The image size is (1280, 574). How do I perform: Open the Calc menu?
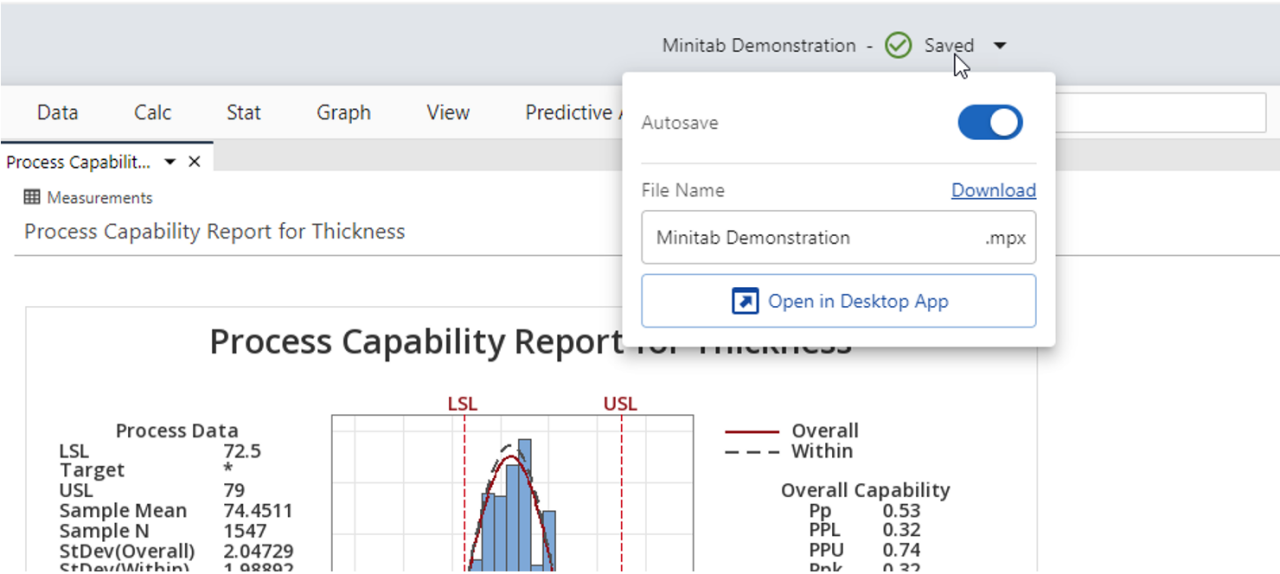click(153, 113)
